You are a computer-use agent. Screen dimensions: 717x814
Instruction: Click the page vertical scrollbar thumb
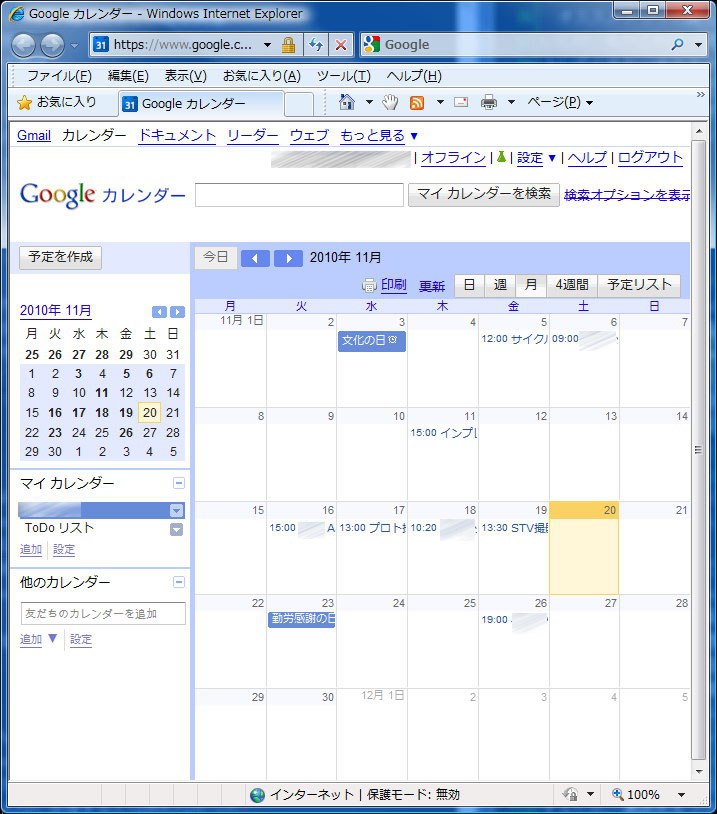pos(698,450)
